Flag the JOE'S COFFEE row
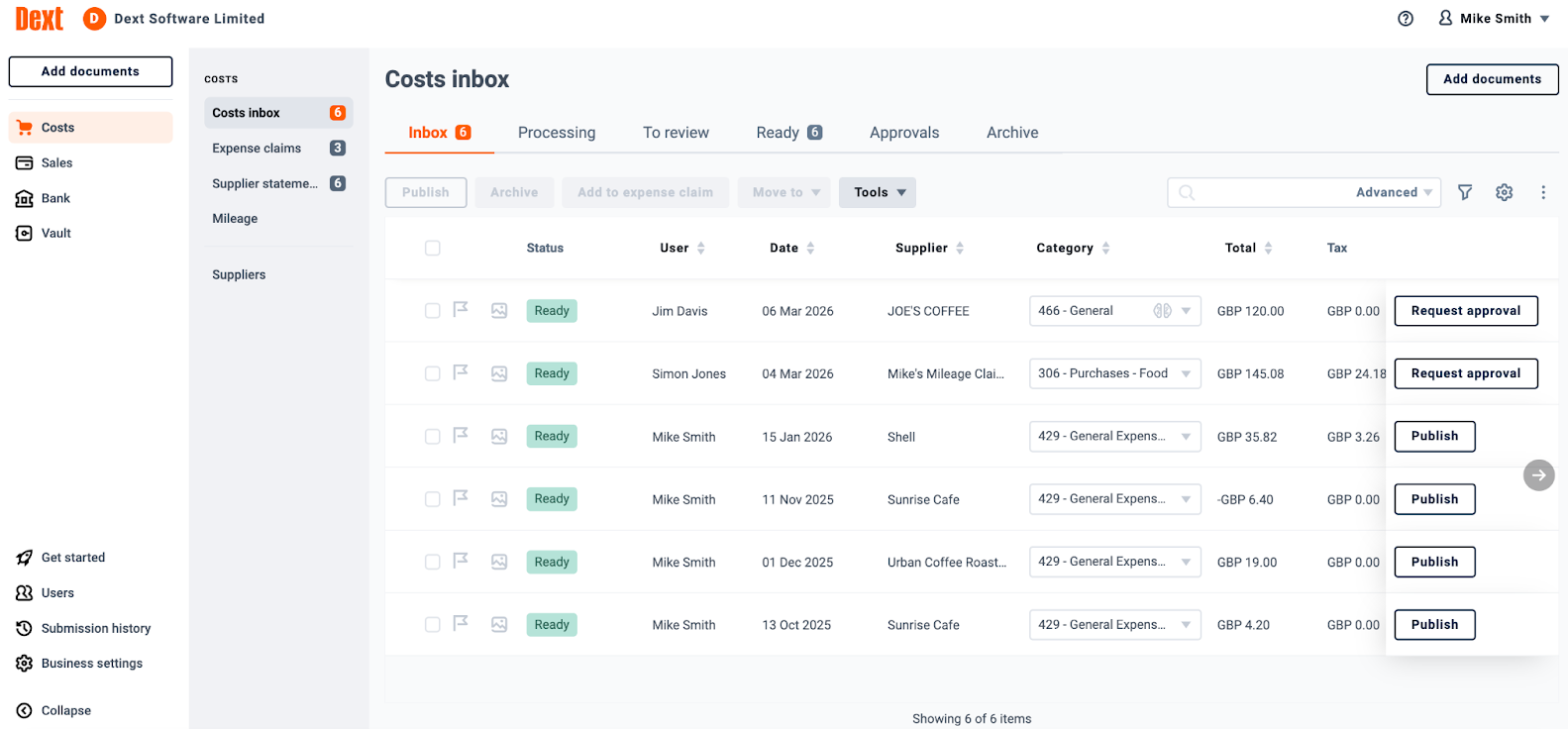 [x=461, y=310]
